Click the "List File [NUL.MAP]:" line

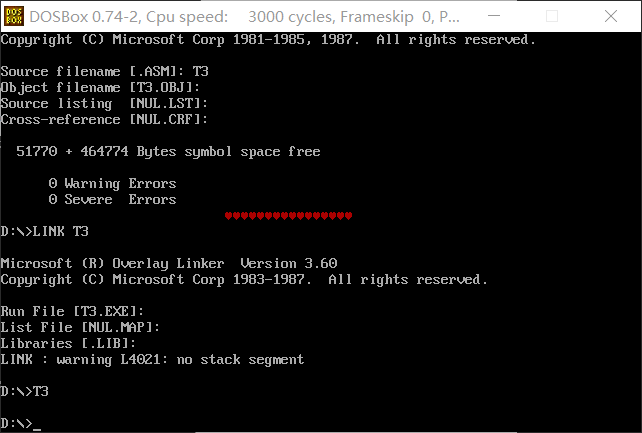coord(80,328)
